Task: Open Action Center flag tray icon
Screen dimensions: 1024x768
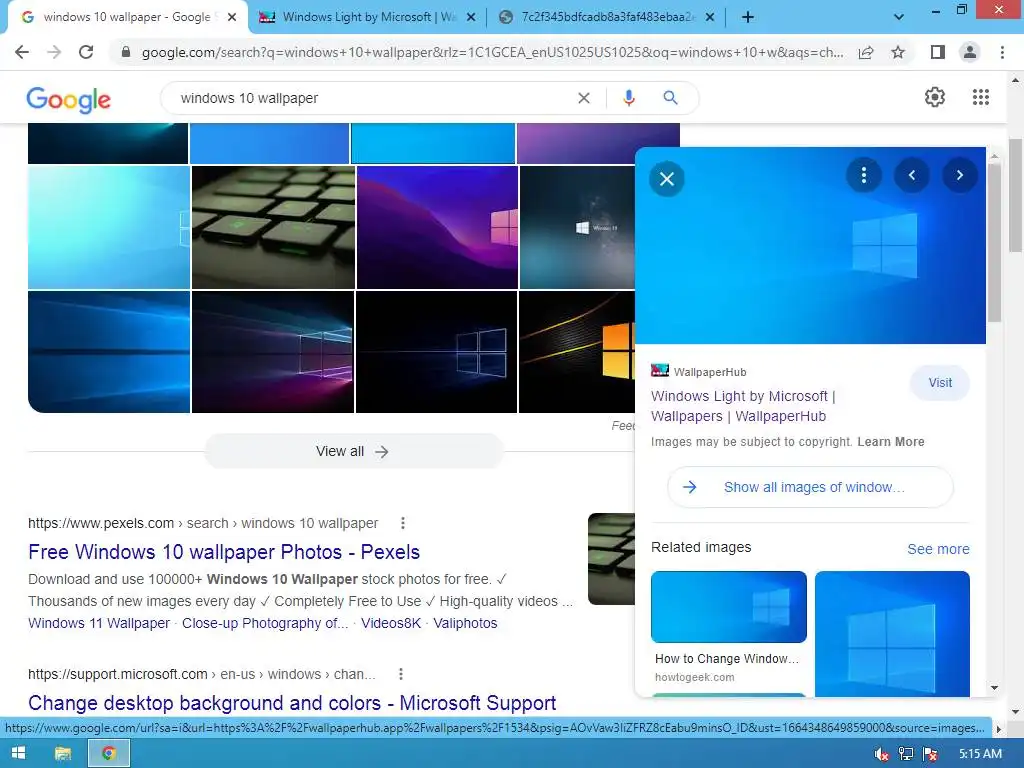Action: pyautogui.click(x=931, y=754)
